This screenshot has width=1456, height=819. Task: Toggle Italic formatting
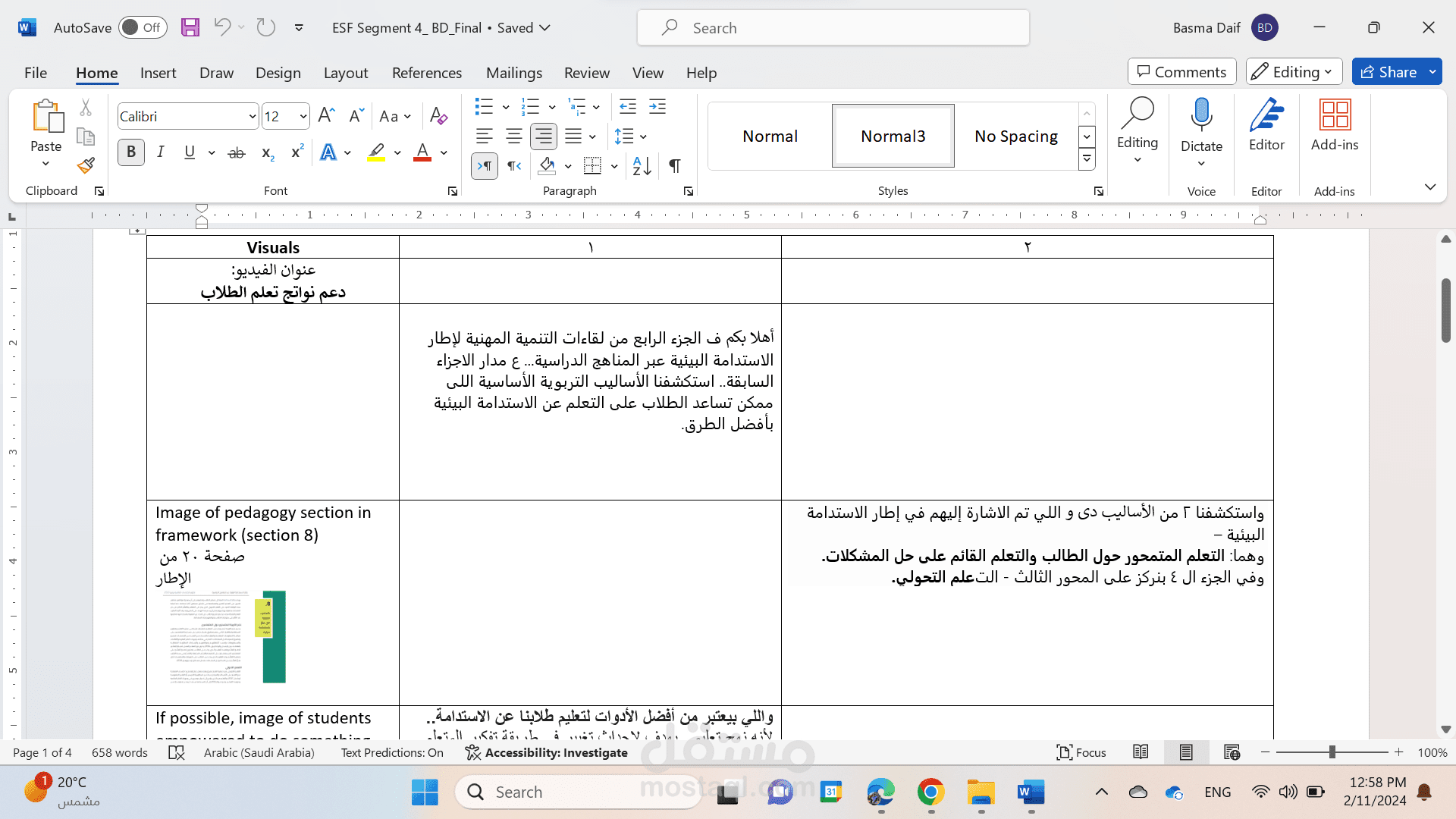[161, 152]
